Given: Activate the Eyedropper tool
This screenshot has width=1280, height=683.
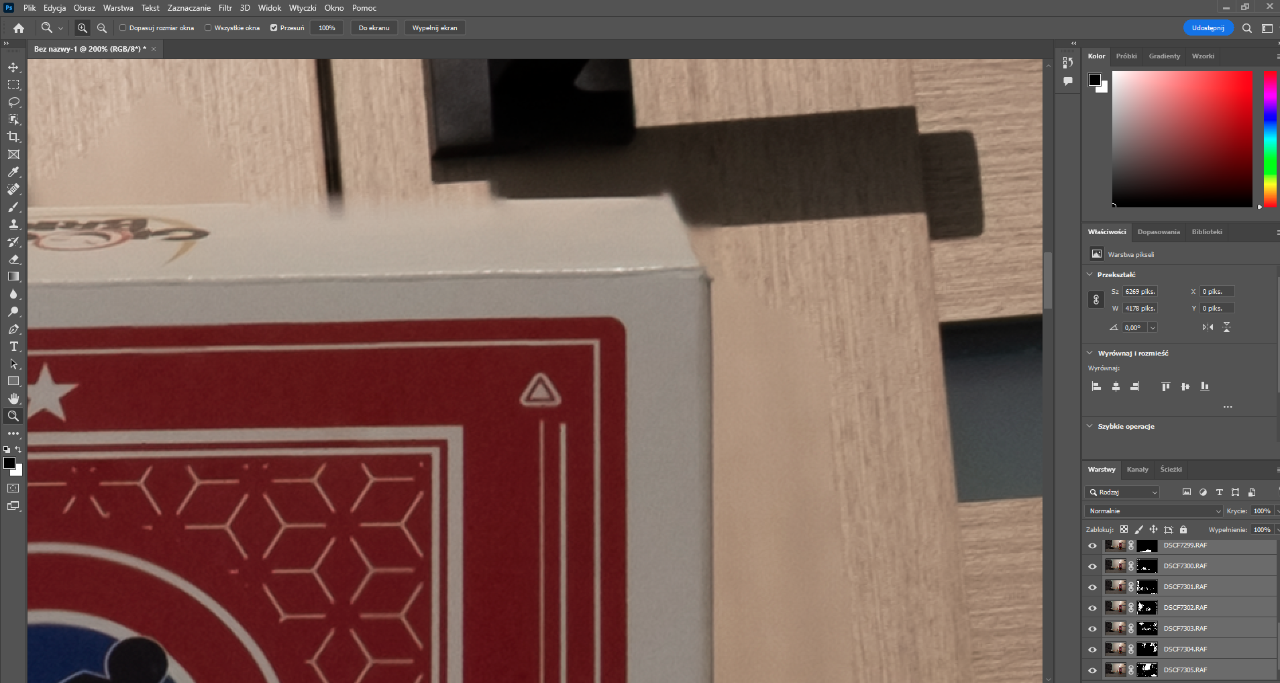Looking at the screenshot, I should coord(14,172).
